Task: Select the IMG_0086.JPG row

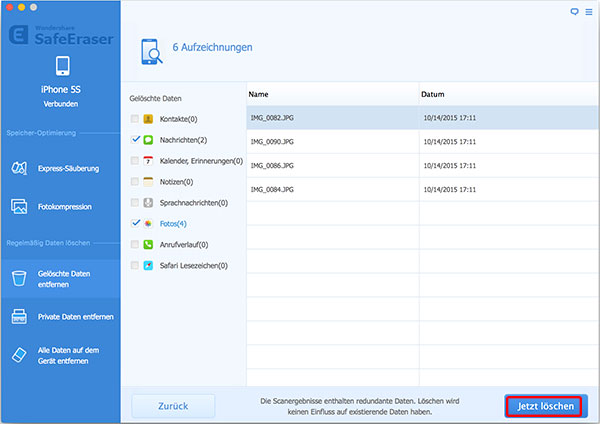Action: click(x=422, y=165)
